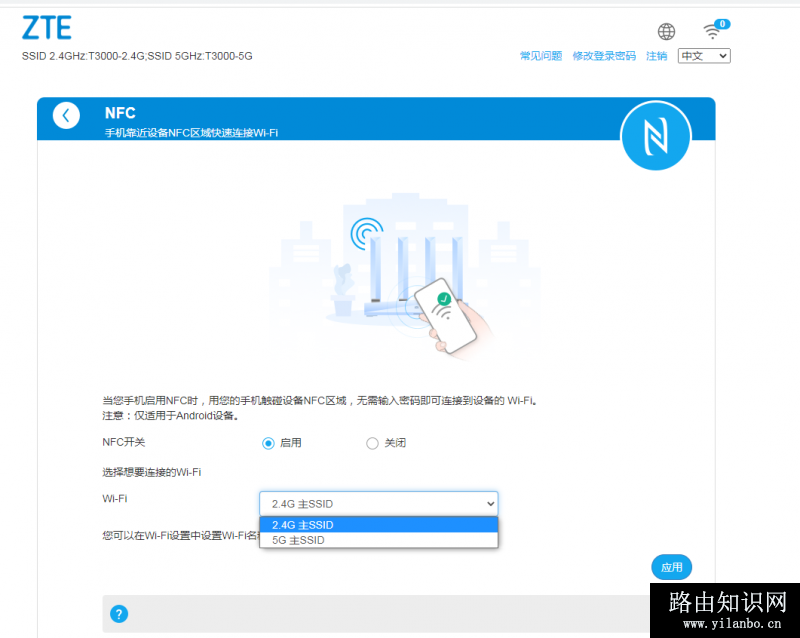Click the 应用 apply button

[671, 567]
